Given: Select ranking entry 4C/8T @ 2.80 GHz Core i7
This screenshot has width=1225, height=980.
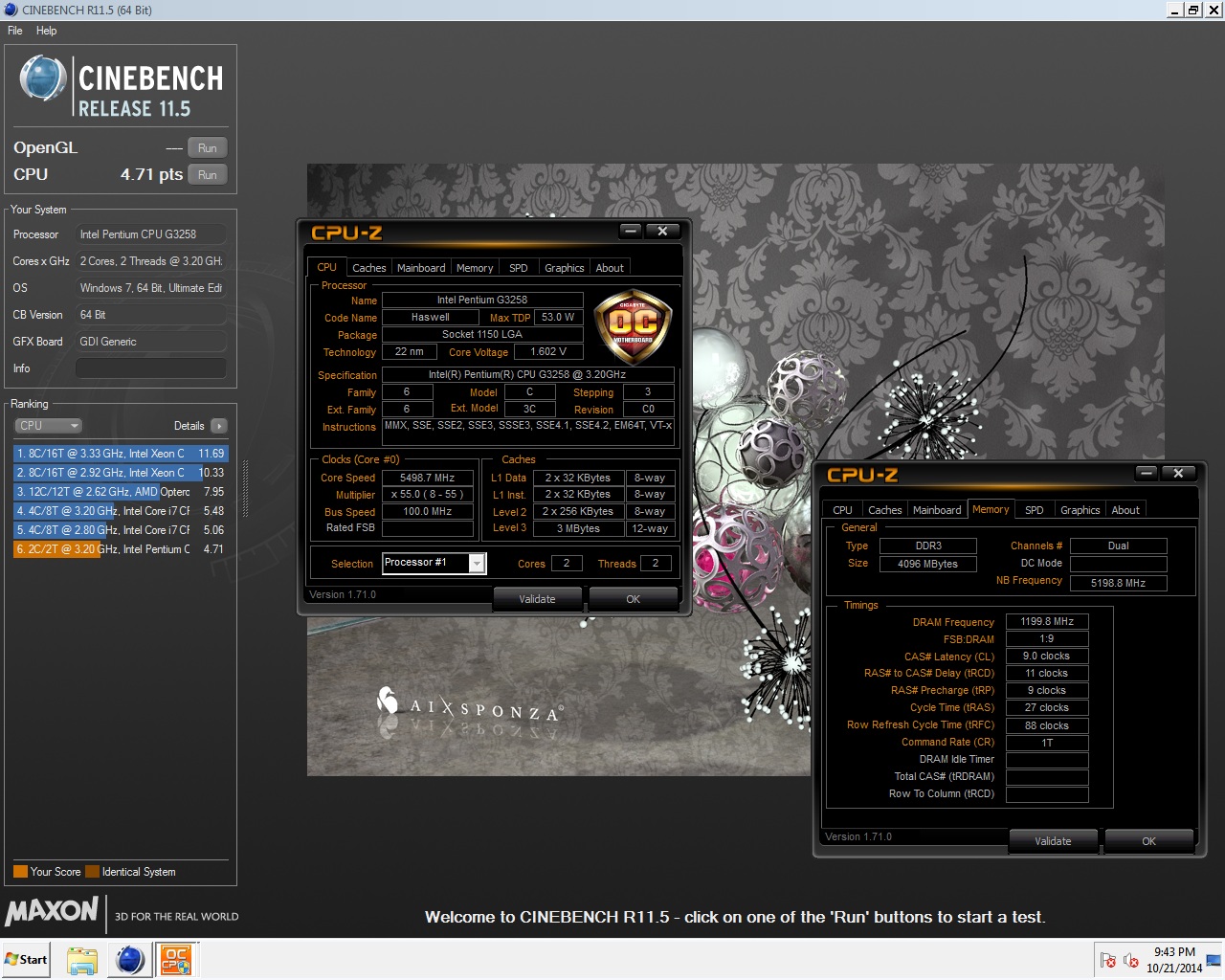Looking at the screenshot, I should pyautogui.click(x=121, y=530).
